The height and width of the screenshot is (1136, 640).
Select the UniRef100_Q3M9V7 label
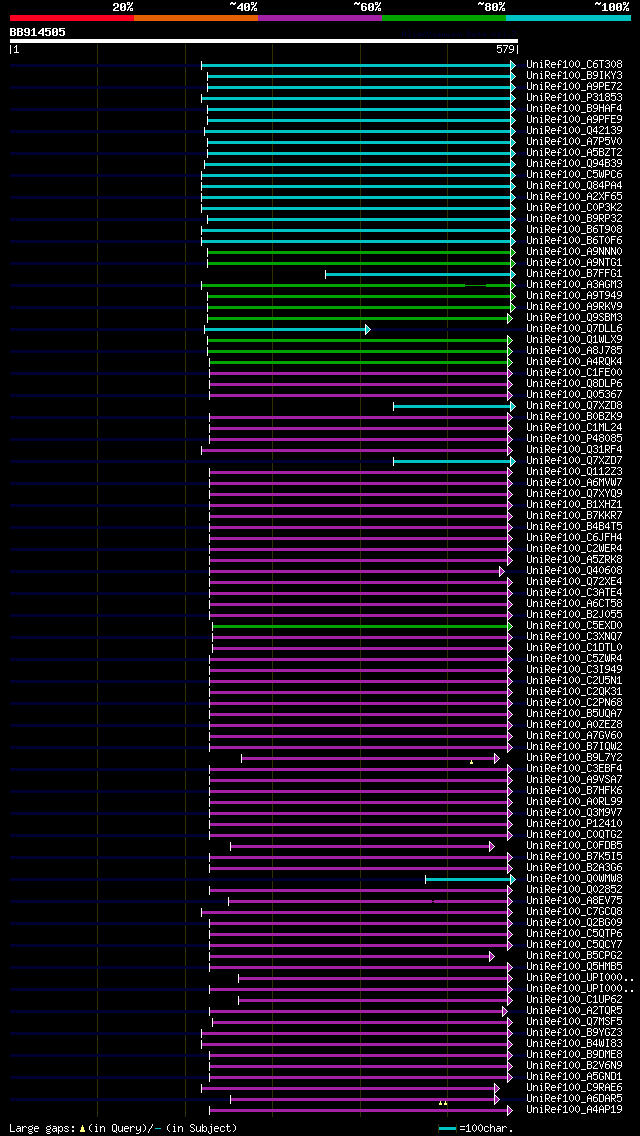574,814
